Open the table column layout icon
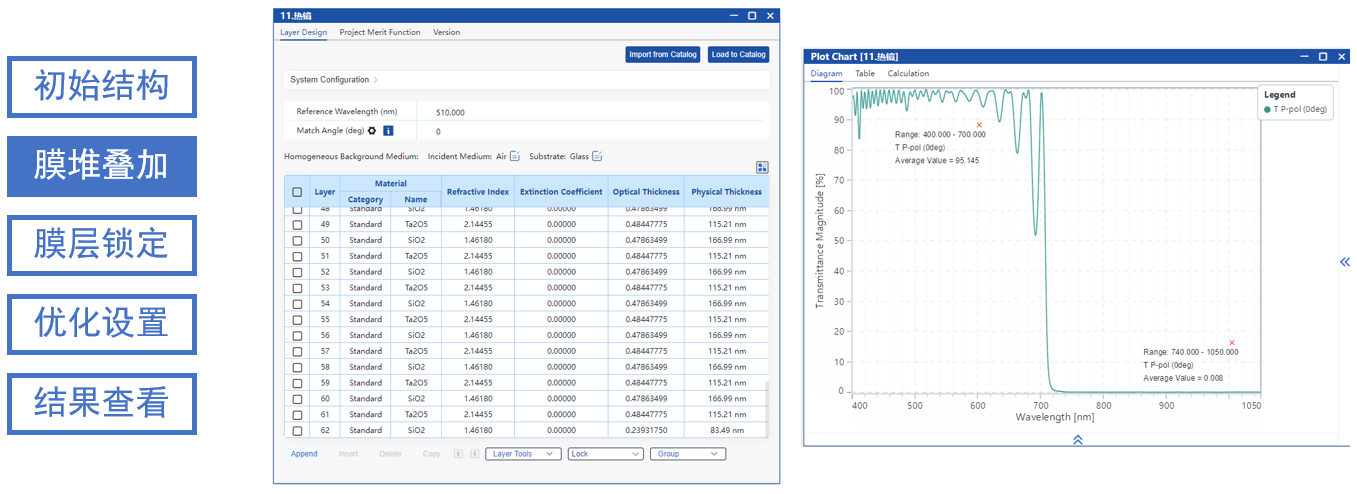 click(x=762, y=168)
